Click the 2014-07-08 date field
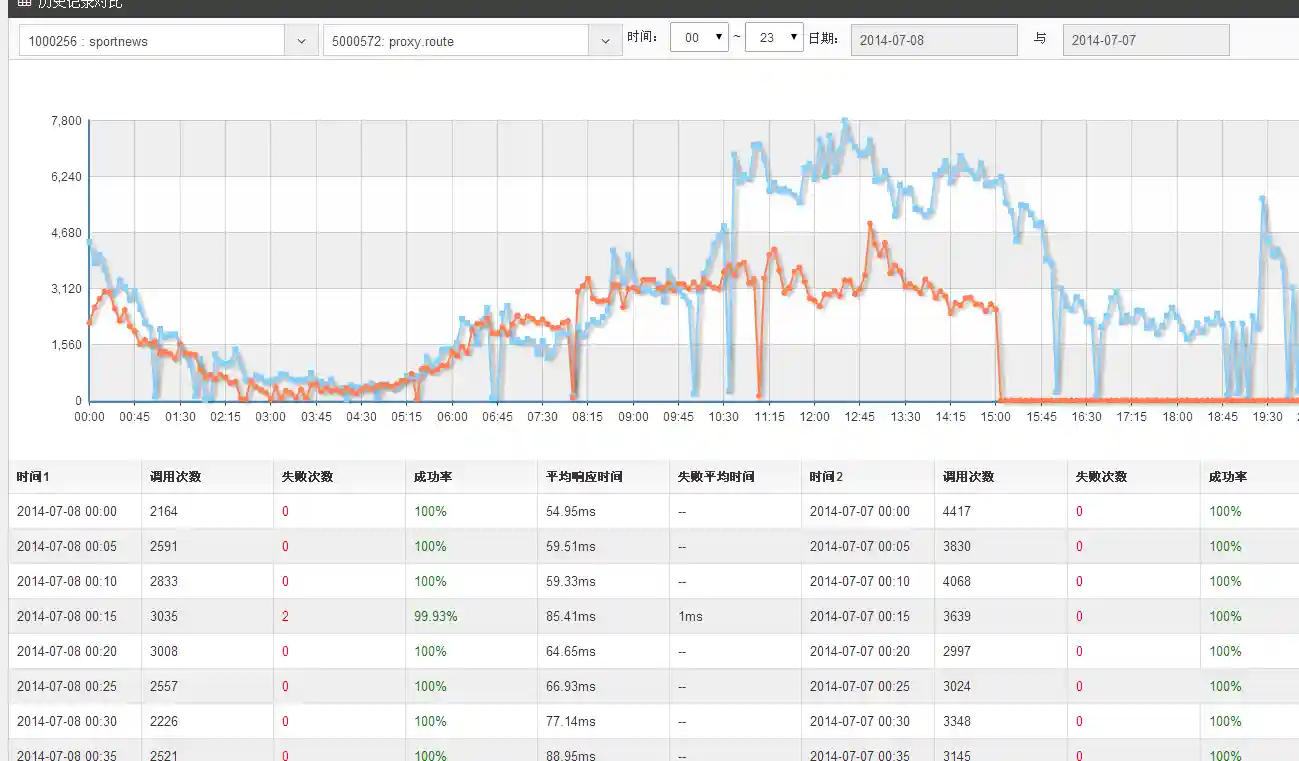 point(933,41)
